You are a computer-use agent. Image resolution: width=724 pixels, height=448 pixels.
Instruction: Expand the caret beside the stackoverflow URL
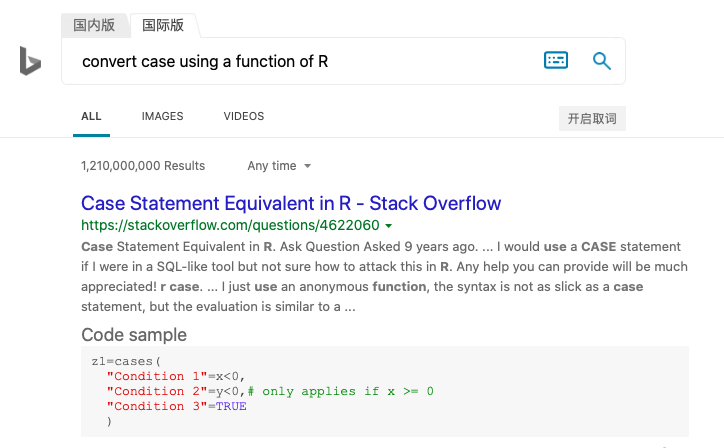(x=388, y=226)
